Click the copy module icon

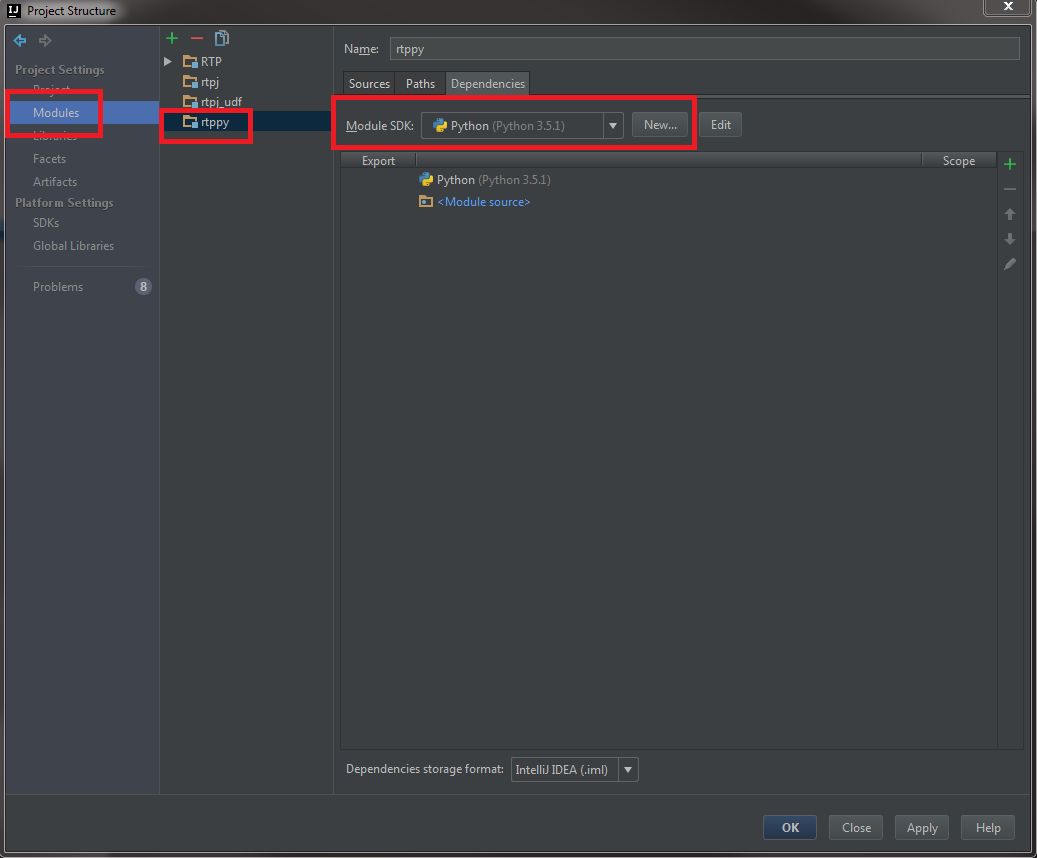221,39
